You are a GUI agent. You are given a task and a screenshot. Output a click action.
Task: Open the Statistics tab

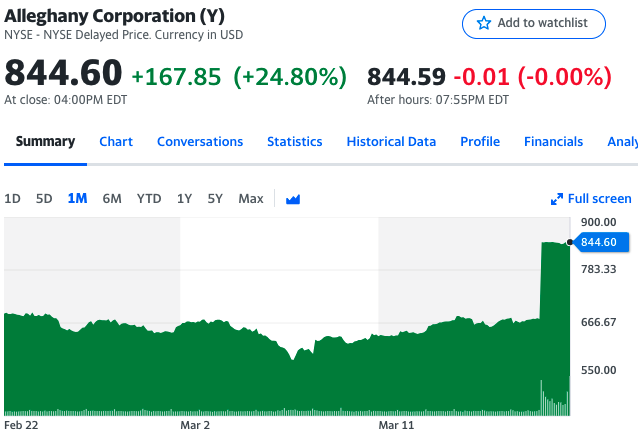pyautogui.click(x=294, y=142)
